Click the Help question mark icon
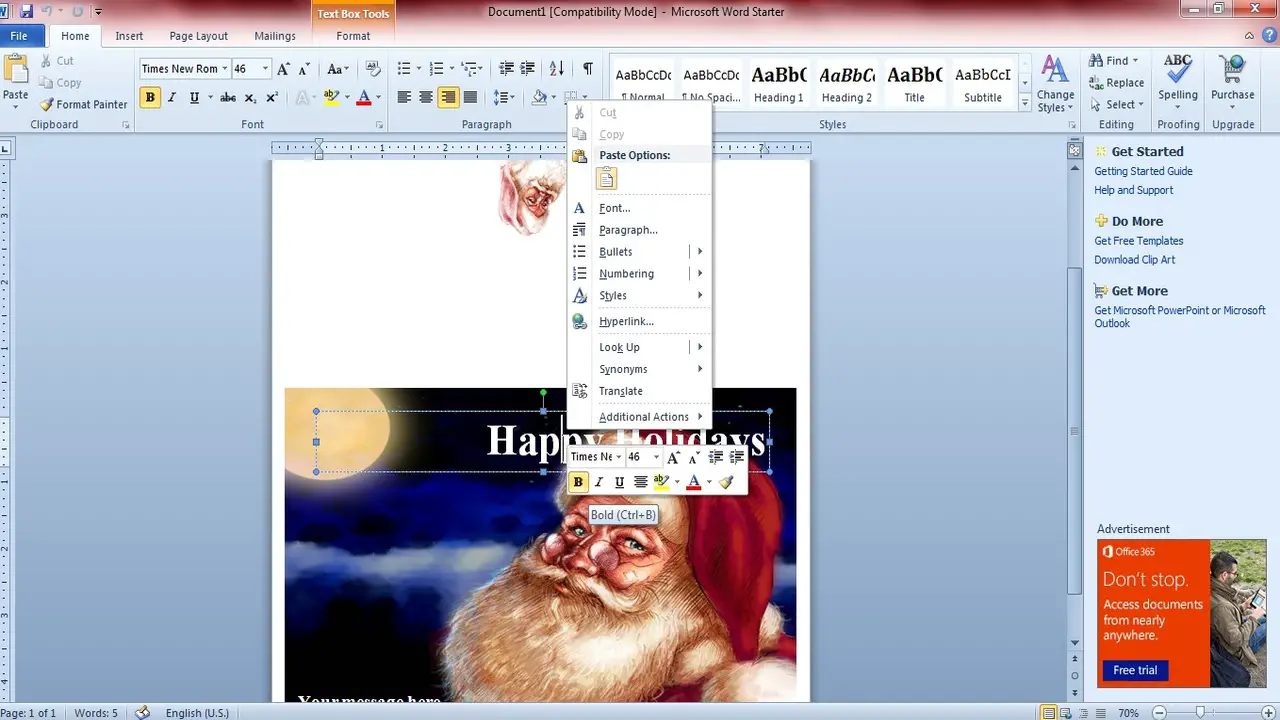 click(1268, 36)
